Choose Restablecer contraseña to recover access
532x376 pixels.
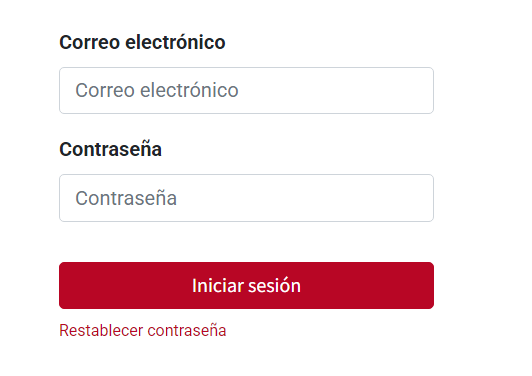143,330
